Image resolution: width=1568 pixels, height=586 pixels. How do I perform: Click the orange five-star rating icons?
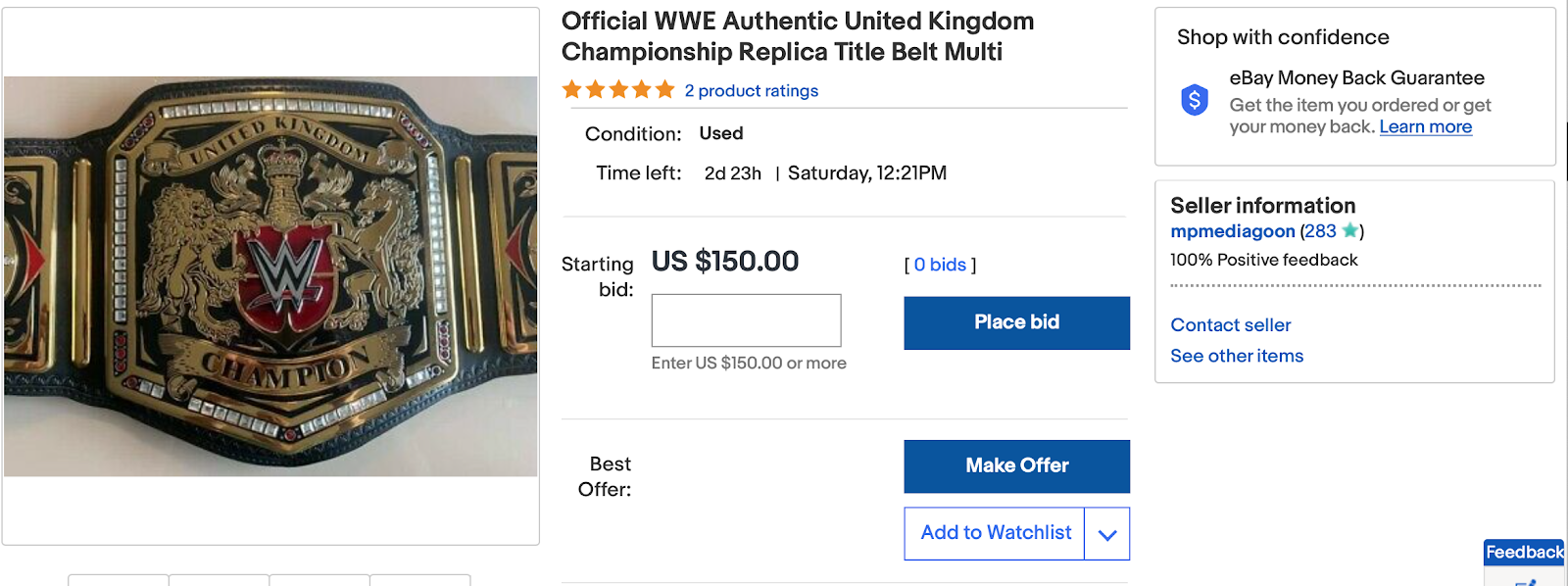coord(617,90)
